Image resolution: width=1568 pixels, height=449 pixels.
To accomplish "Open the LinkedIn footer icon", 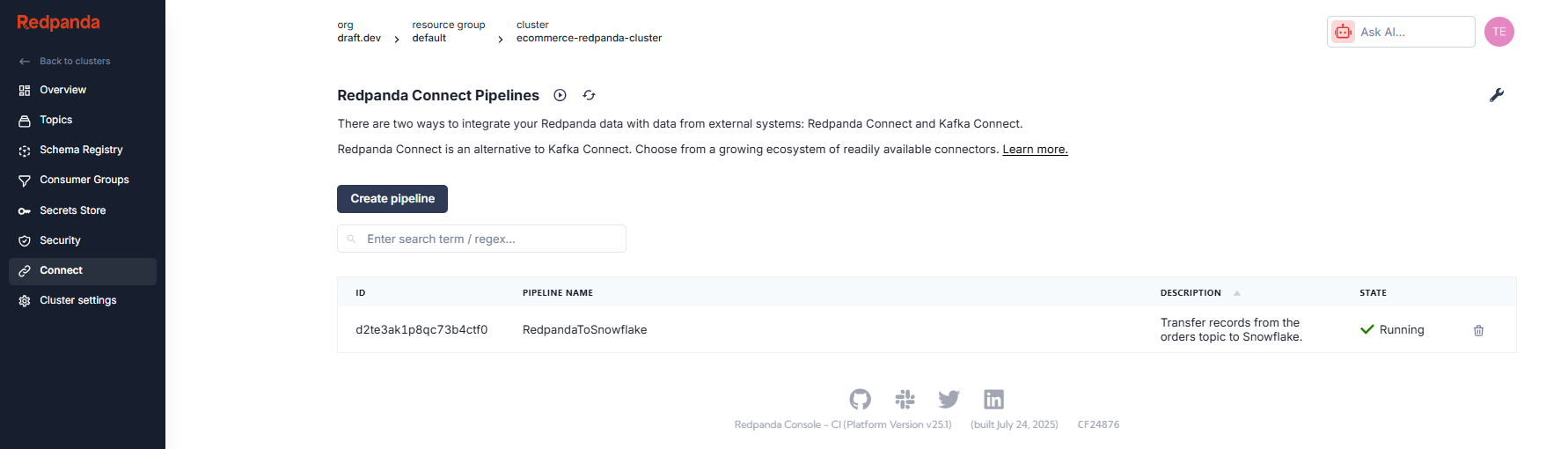I will pos(993,399).
